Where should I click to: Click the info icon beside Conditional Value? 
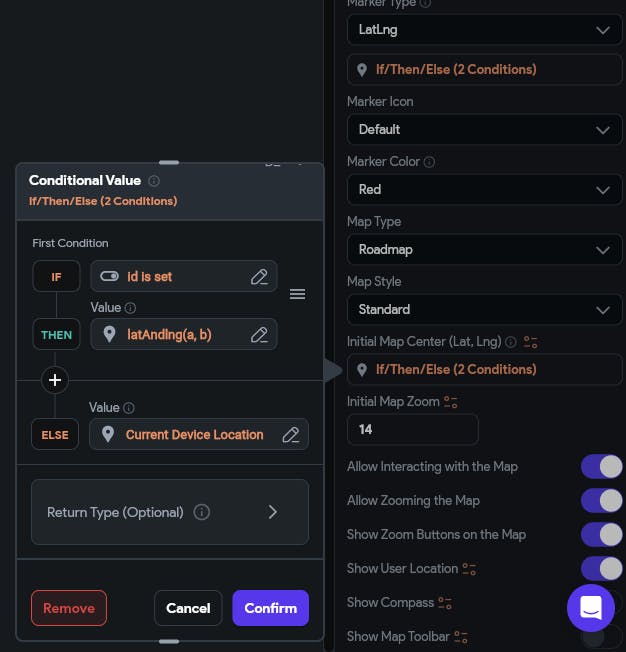pos(154,181)
